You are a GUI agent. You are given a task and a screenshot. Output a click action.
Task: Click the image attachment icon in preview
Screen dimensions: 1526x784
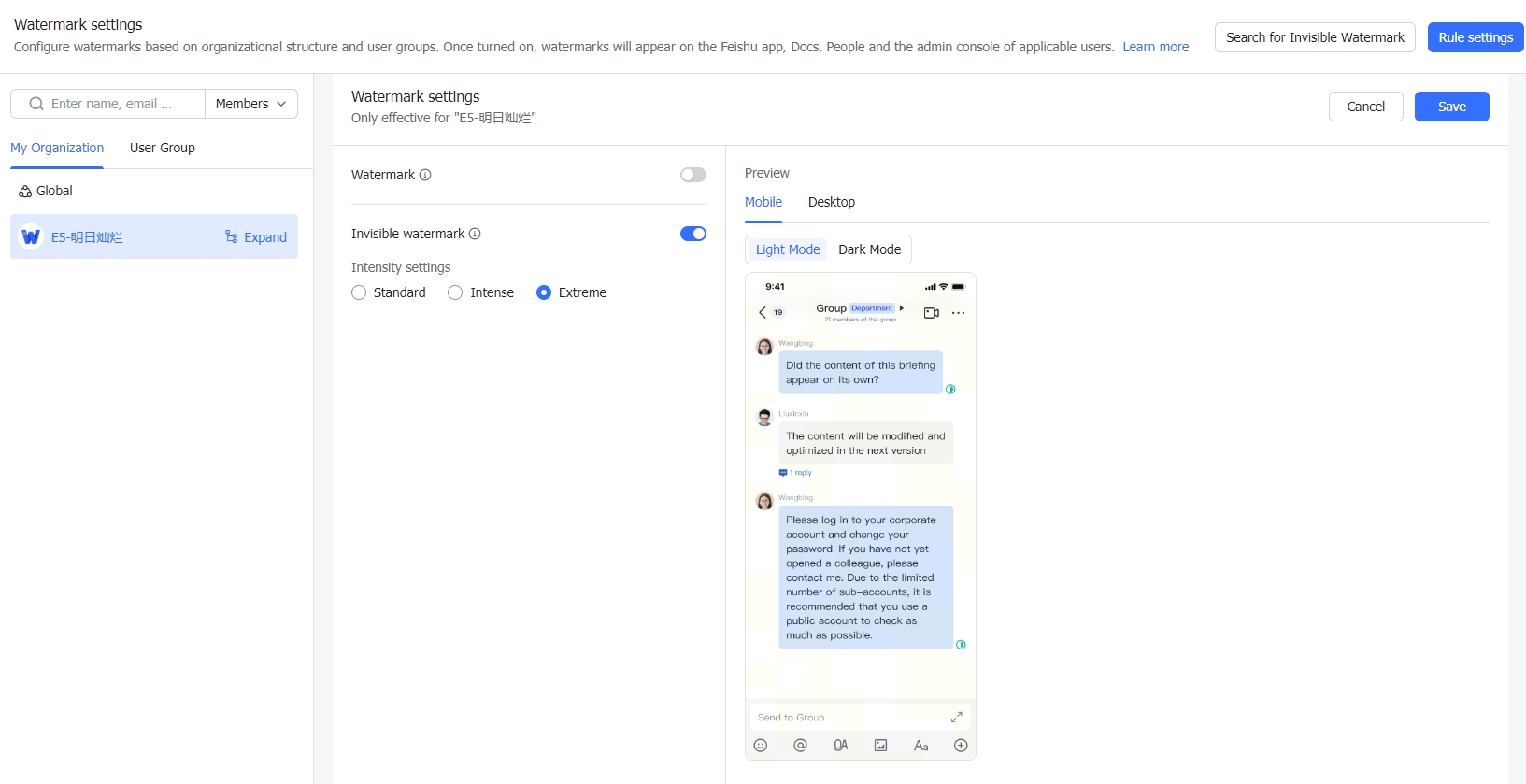click(880, 746)
